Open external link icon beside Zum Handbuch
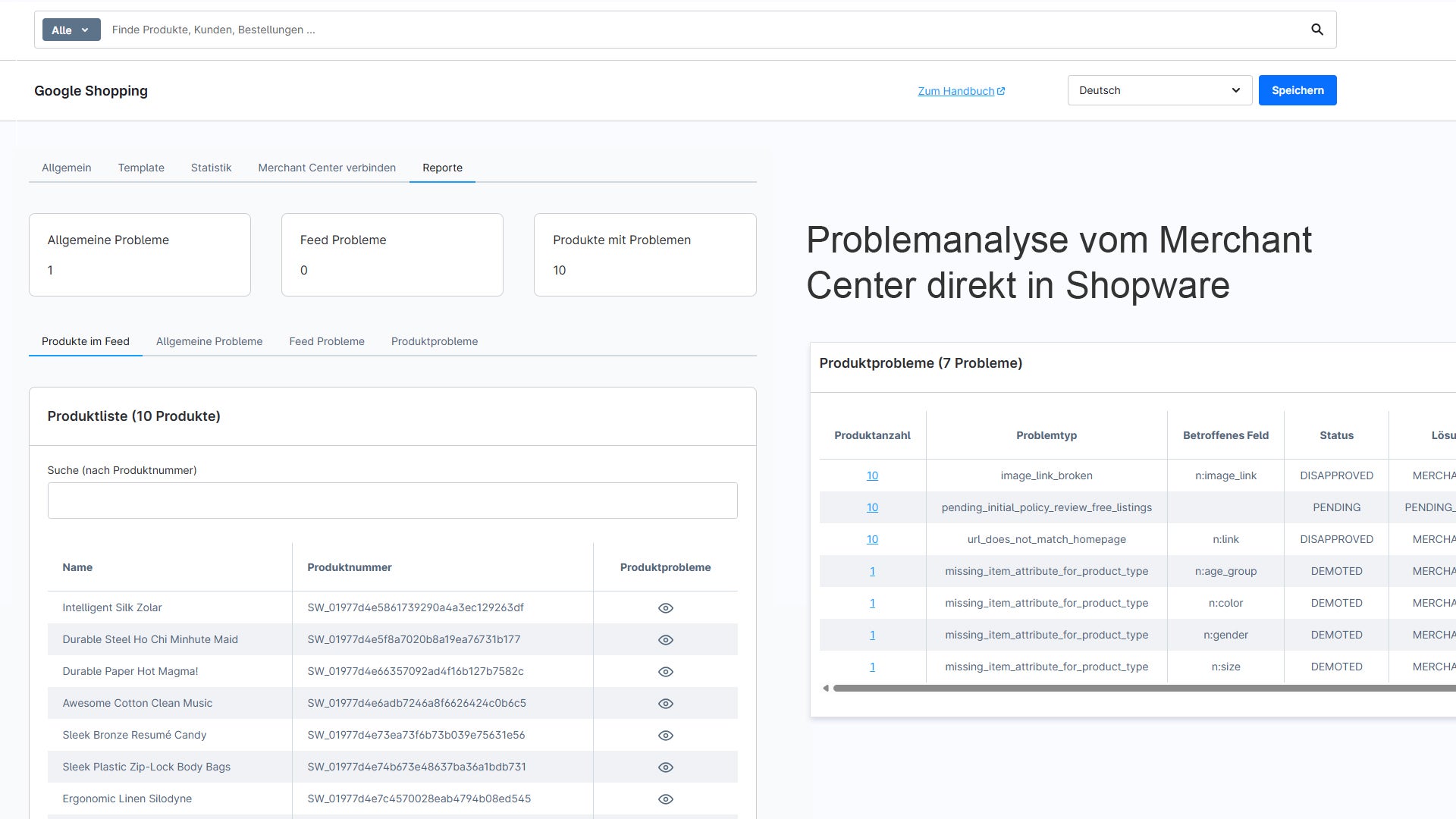The width and height of the screenshot is (1456, 819). [1001, 91]
